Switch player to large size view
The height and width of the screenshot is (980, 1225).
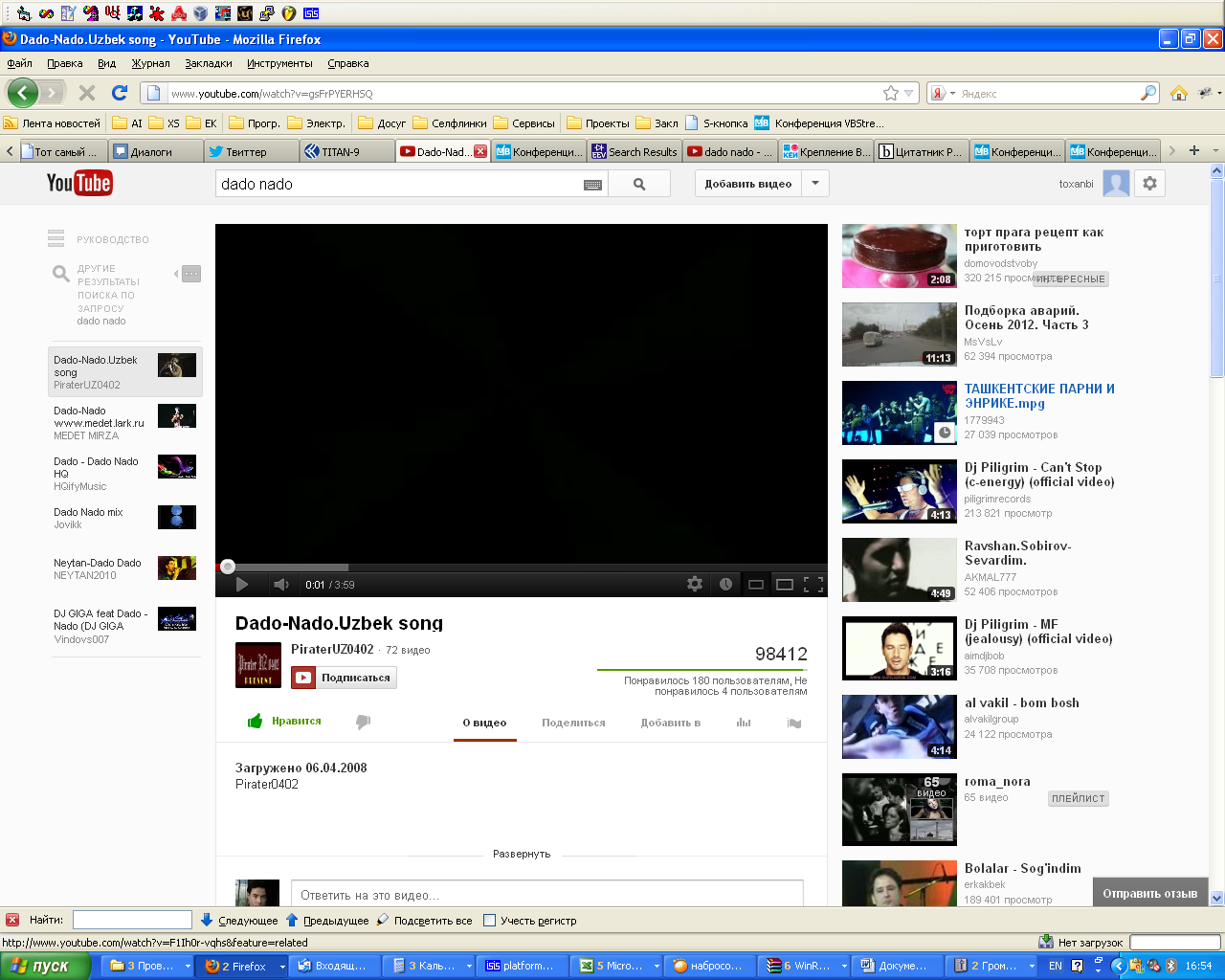pos(785,585)
